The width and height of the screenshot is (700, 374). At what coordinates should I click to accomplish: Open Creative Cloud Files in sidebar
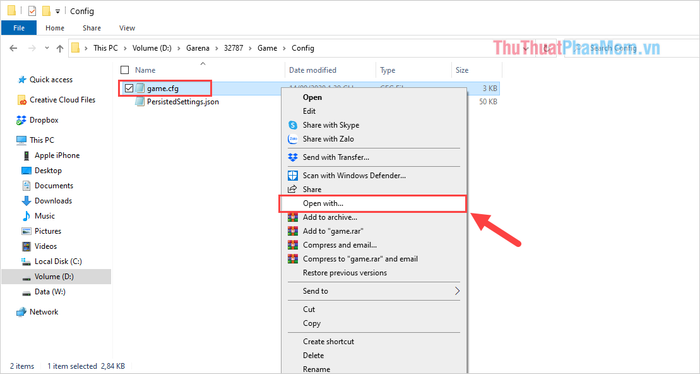pyautogui.click(x=62, y=100)
